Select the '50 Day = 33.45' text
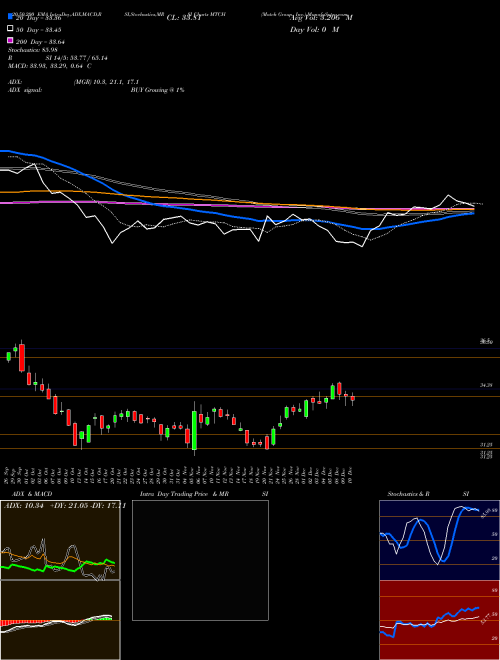 coord(39,30)
